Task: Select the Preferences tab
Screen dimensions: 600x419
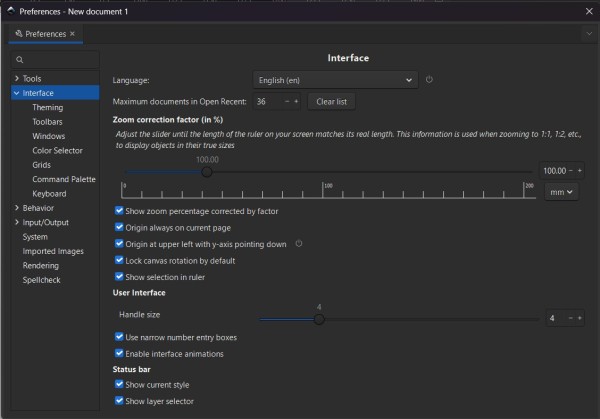Action: pyautogui.click(x=46, y=34)
